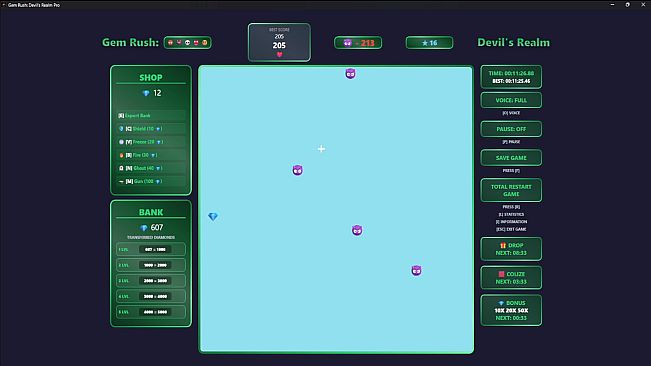Image resolution: width=651 pixels, height=366 pixels.
Task: Buy the [V] Freeze item
Action: pyautogui.click(x=151, y=142)
